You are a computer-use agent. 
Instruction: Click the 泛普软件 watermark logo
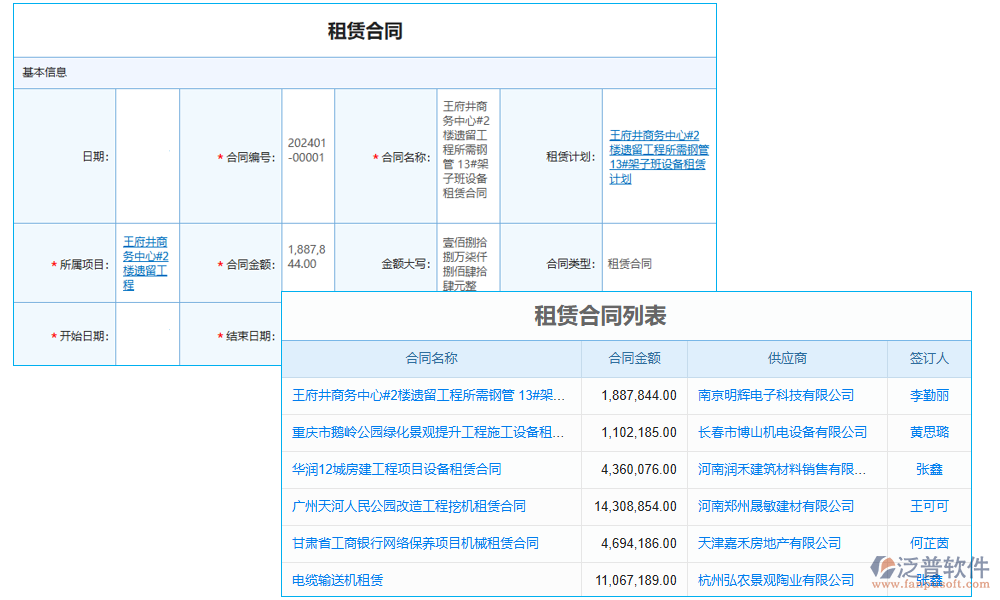tap(916, 565)
